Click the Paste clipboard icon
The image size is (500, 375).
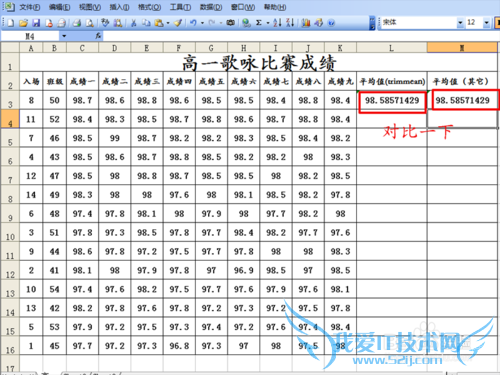[x=159, y=23]
